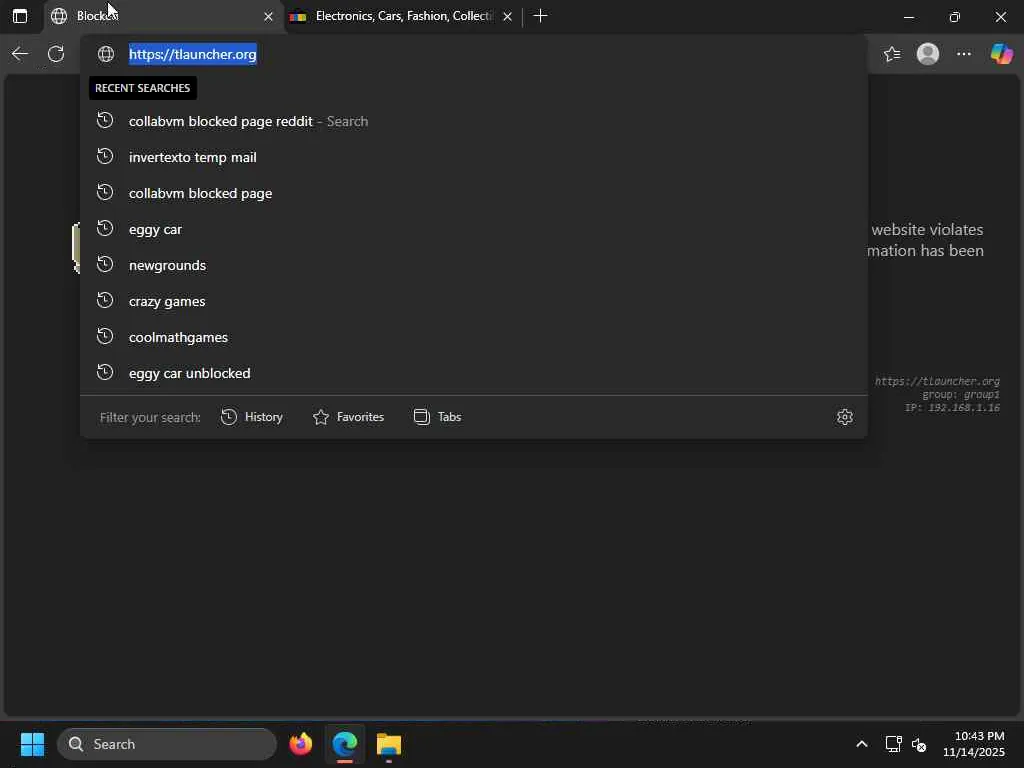This screenshot has width=1024, height=768.
Task: Click the RECENT SEARCHES label
Action: coord(142,88)
